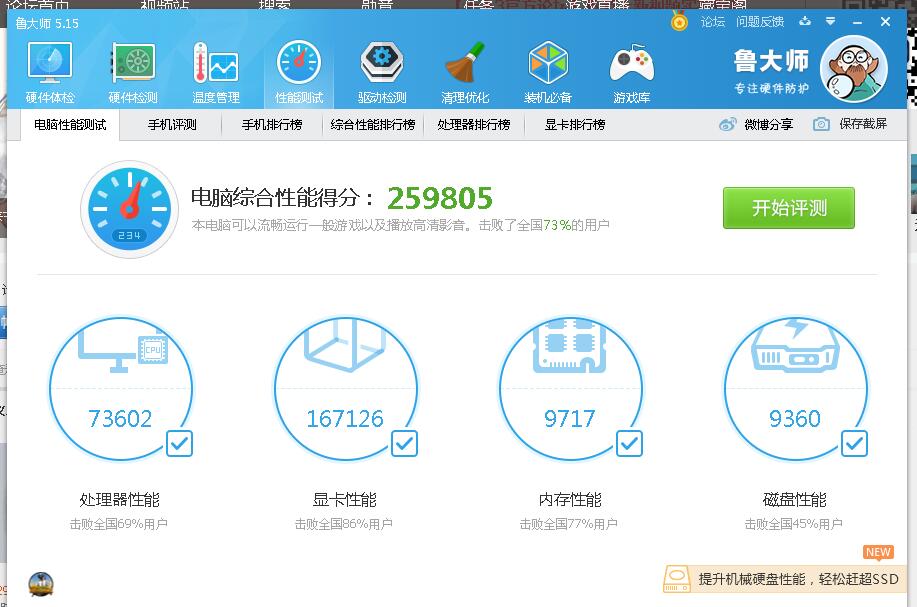Click the 内存性能 label
Image resolution: width=917 pixels, height=607 pixels.
(x=570, y=500)
